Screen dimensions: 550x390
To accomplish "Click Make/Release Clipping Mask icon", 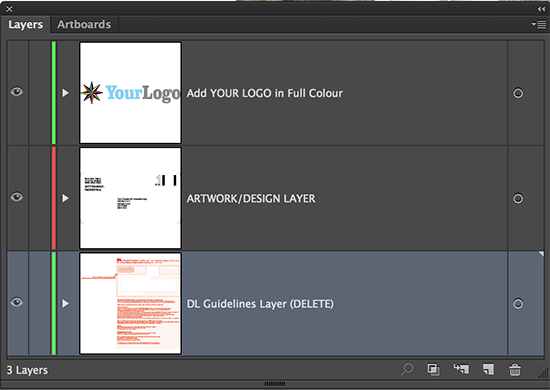I will click(x=434, y=369).
